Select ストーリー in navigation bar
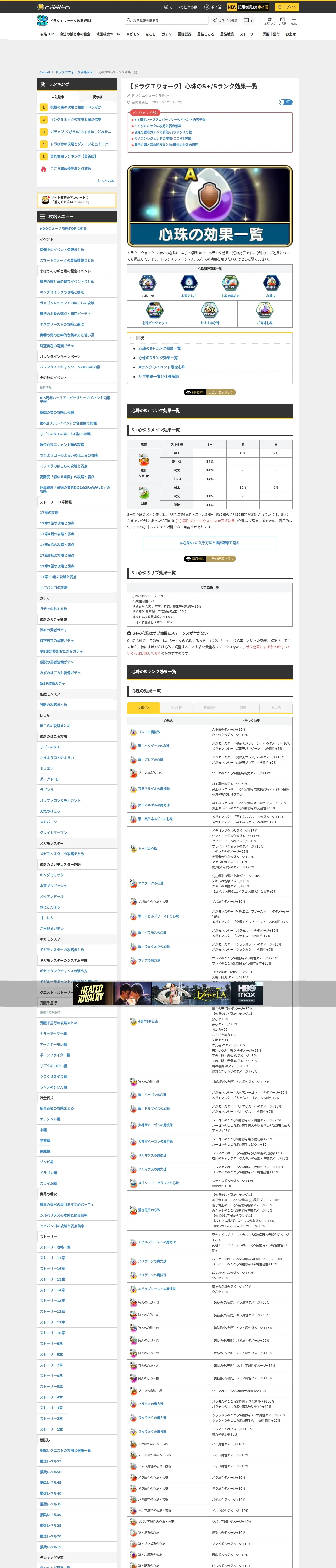 point(248,34)
